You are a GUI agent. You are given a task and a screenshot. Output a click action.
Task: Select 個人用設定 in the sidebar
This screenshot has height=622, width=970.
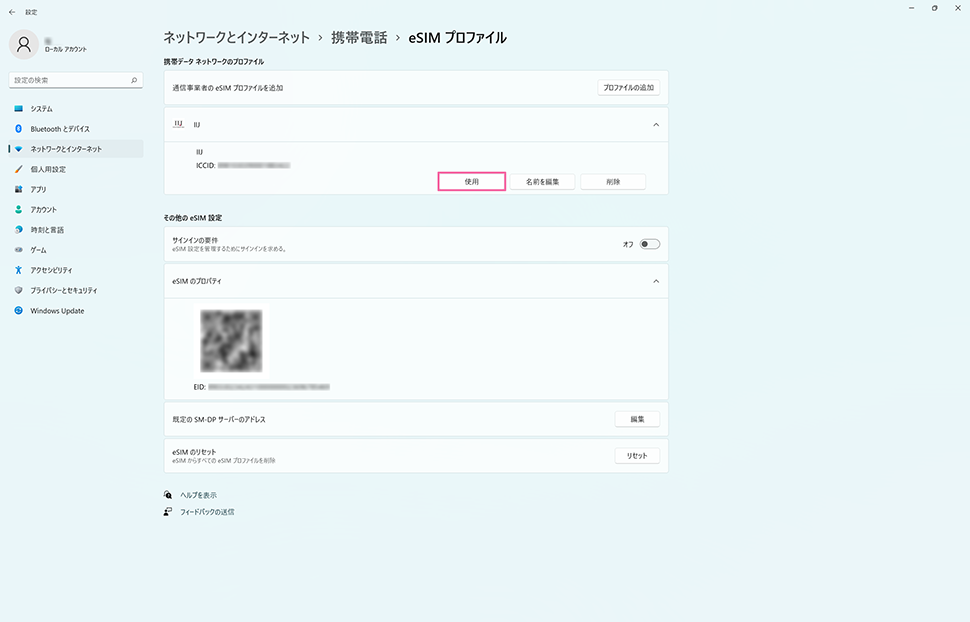(48, 169)
